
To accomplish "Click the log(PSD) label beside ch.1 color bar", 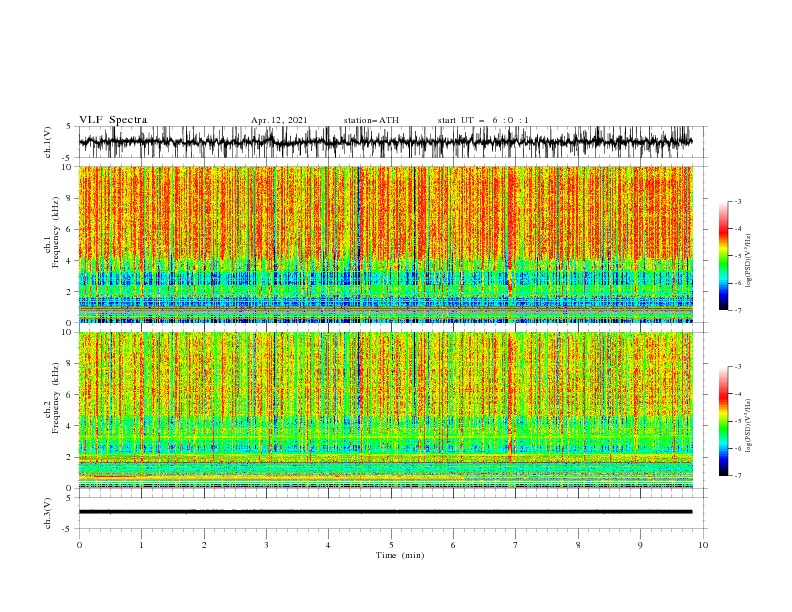I will point(749,261).
